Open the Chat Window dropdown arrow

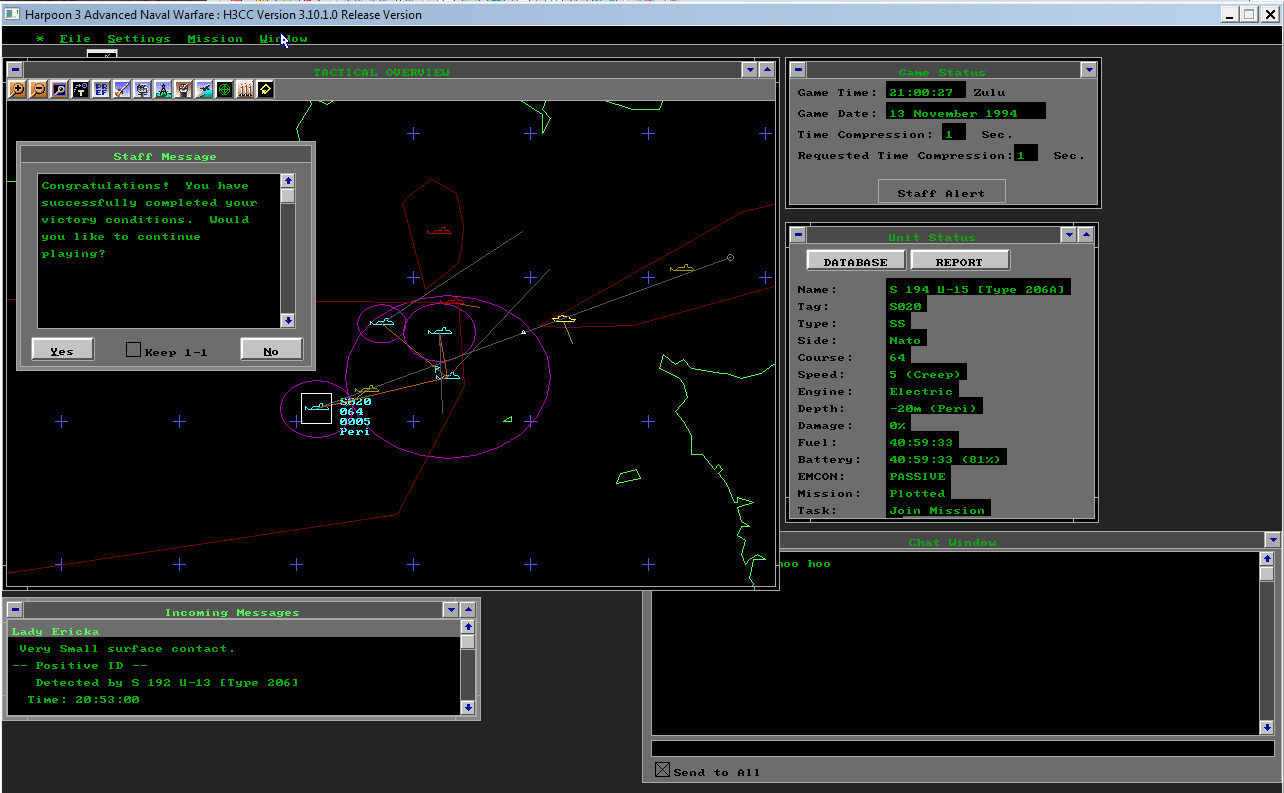(x=1272, y=540)
